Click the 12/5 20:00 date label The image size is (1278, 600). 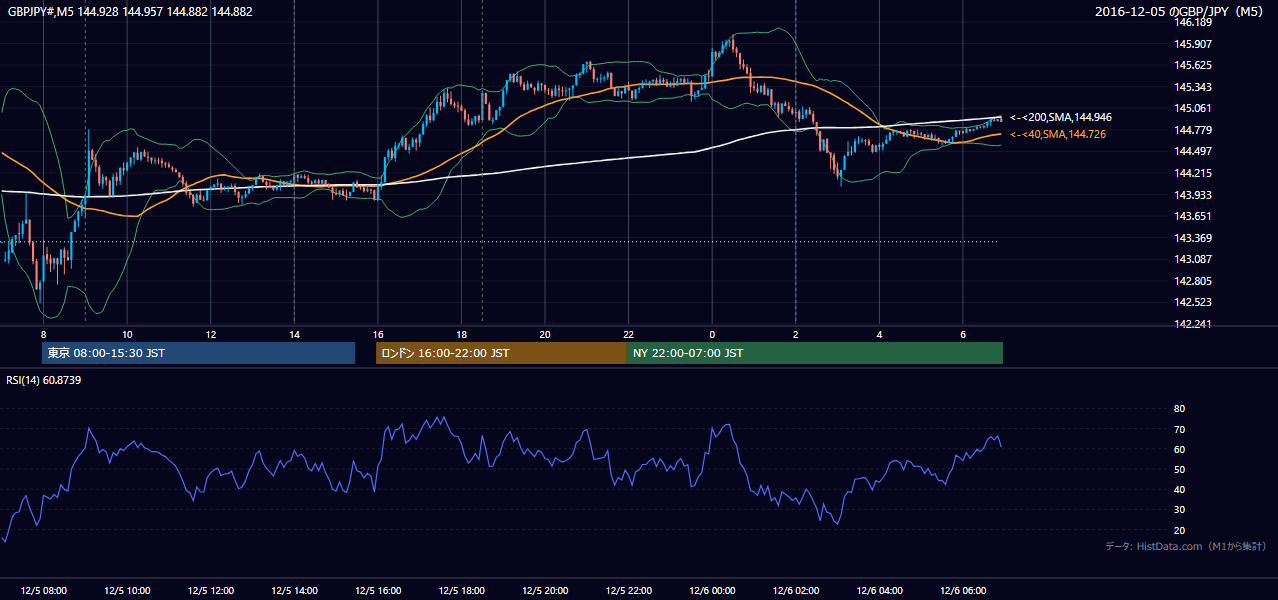point(544,591)
